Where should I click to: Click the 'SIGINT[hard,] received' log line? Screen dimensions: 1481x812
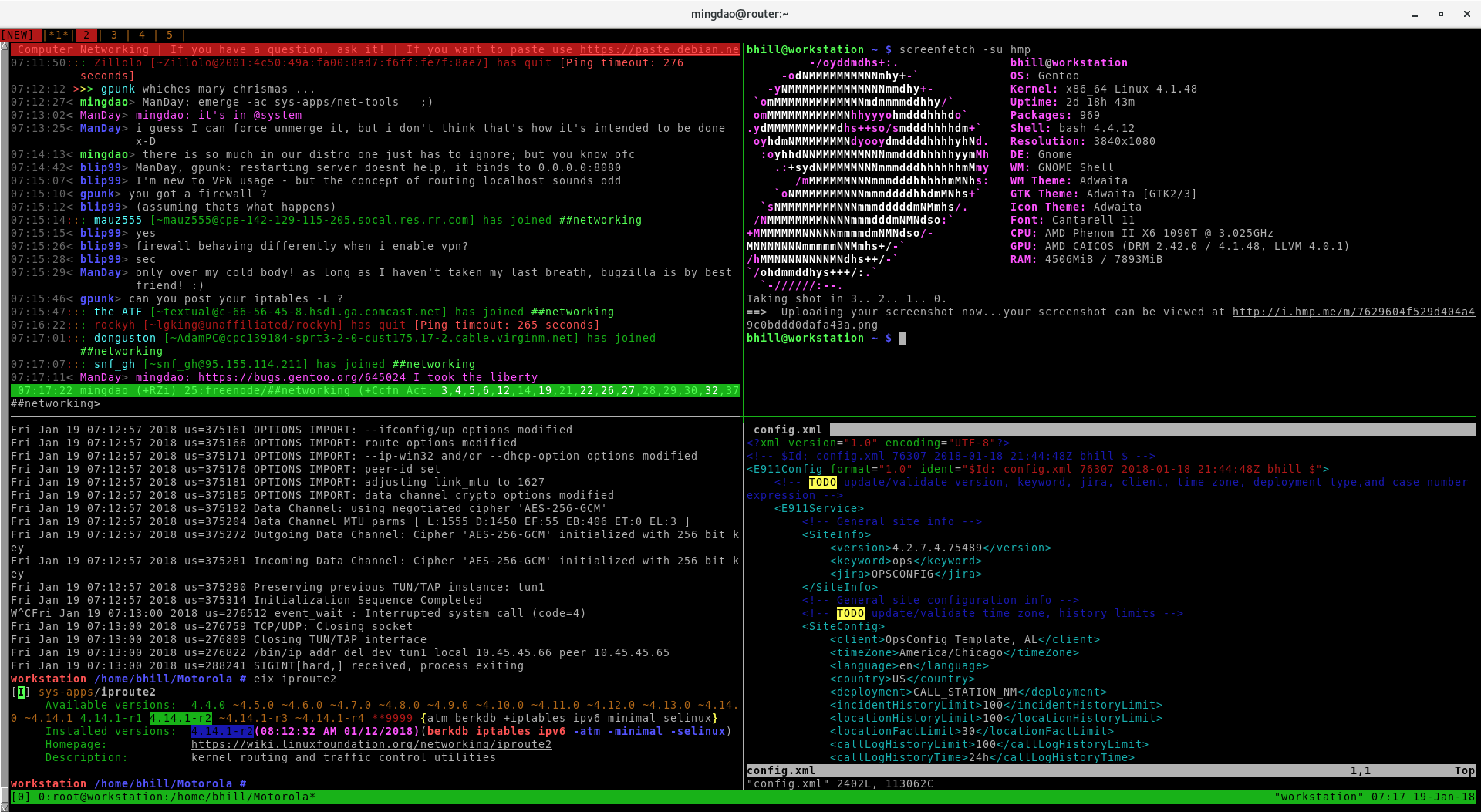pyautogui.click(x=268, y=665)
